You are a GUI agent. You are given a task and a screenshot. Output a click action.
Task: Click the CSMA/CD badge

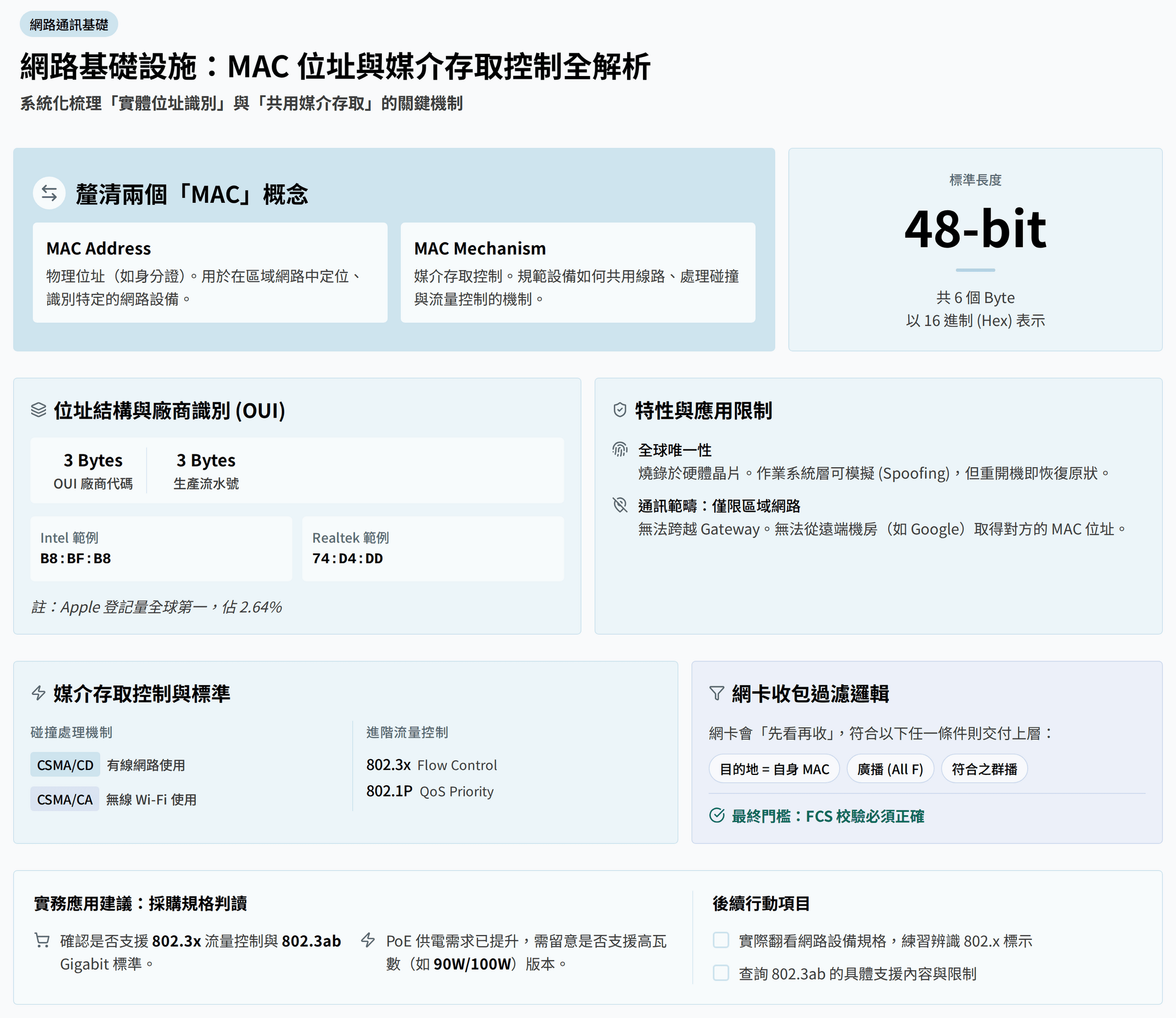tap(65, 765)
